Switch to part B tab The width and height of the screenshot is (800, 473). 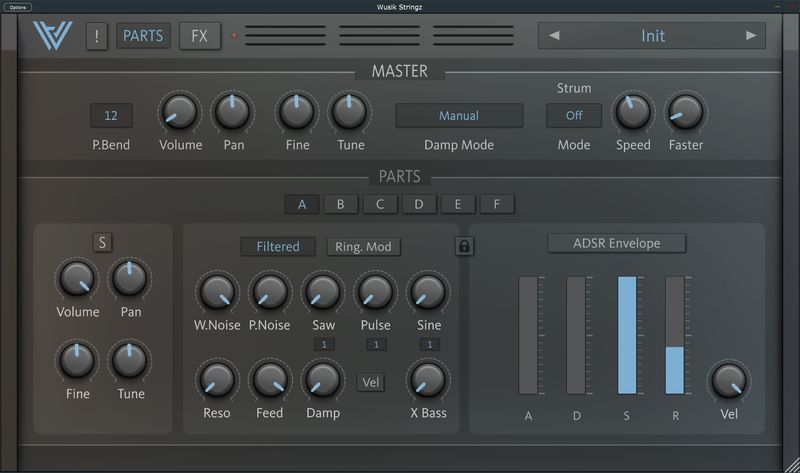(340, 205)
